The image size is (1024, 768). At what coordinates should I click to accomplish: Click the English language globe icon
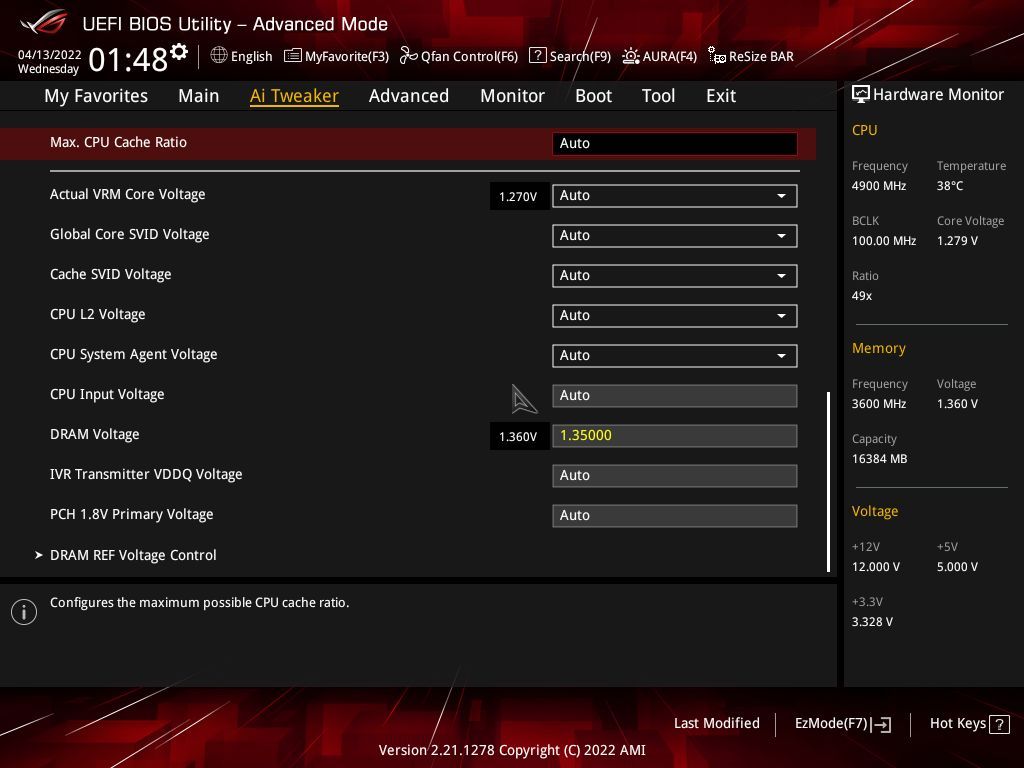click(x=219, y=56)
